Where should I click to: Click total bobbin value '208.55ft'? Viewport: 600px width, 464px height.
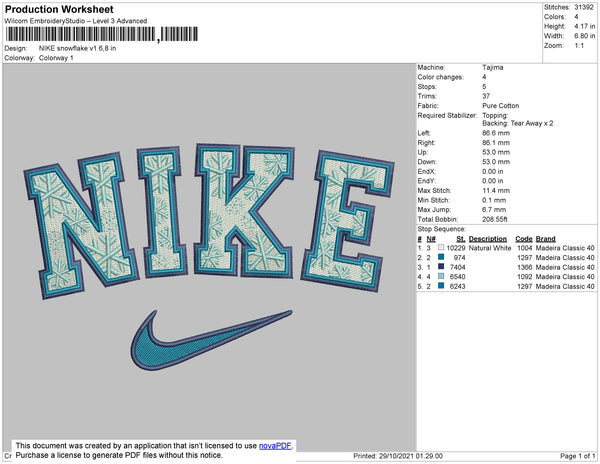pos(495,219)
